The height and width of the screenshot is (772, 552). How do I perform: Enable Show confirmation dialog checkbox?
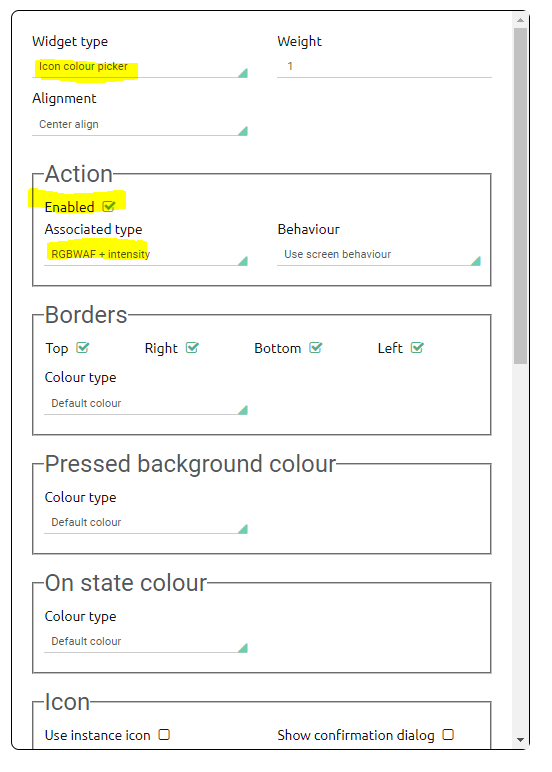click(x=448, y=735)
